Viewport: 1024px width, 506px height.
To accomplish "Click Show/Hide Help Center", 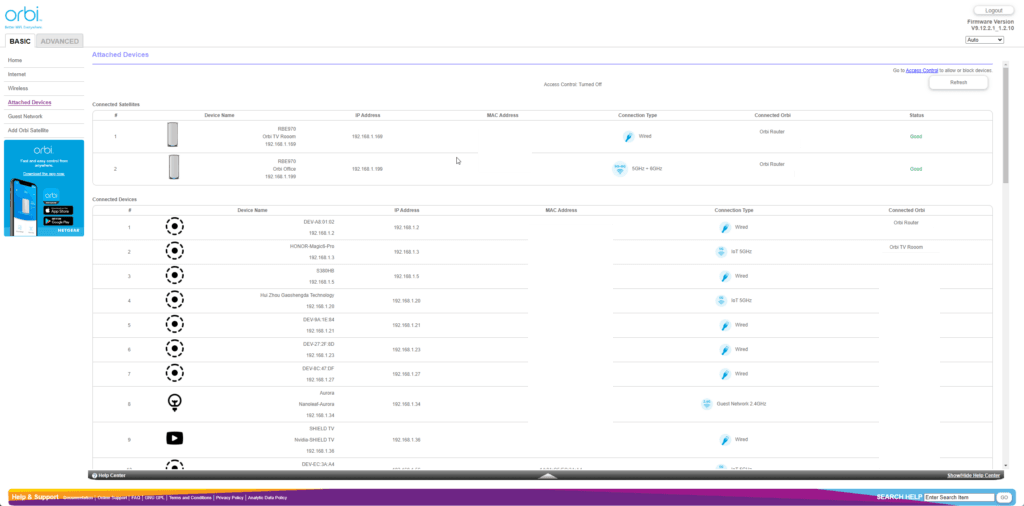I will tap(973, 475).
